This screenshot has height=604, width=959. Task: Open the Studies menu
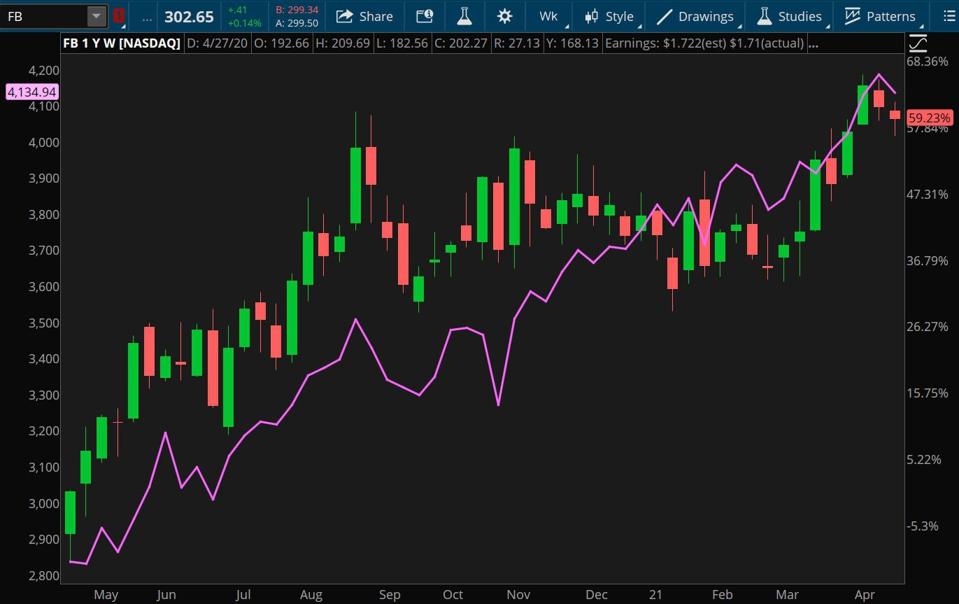[790, 16]
